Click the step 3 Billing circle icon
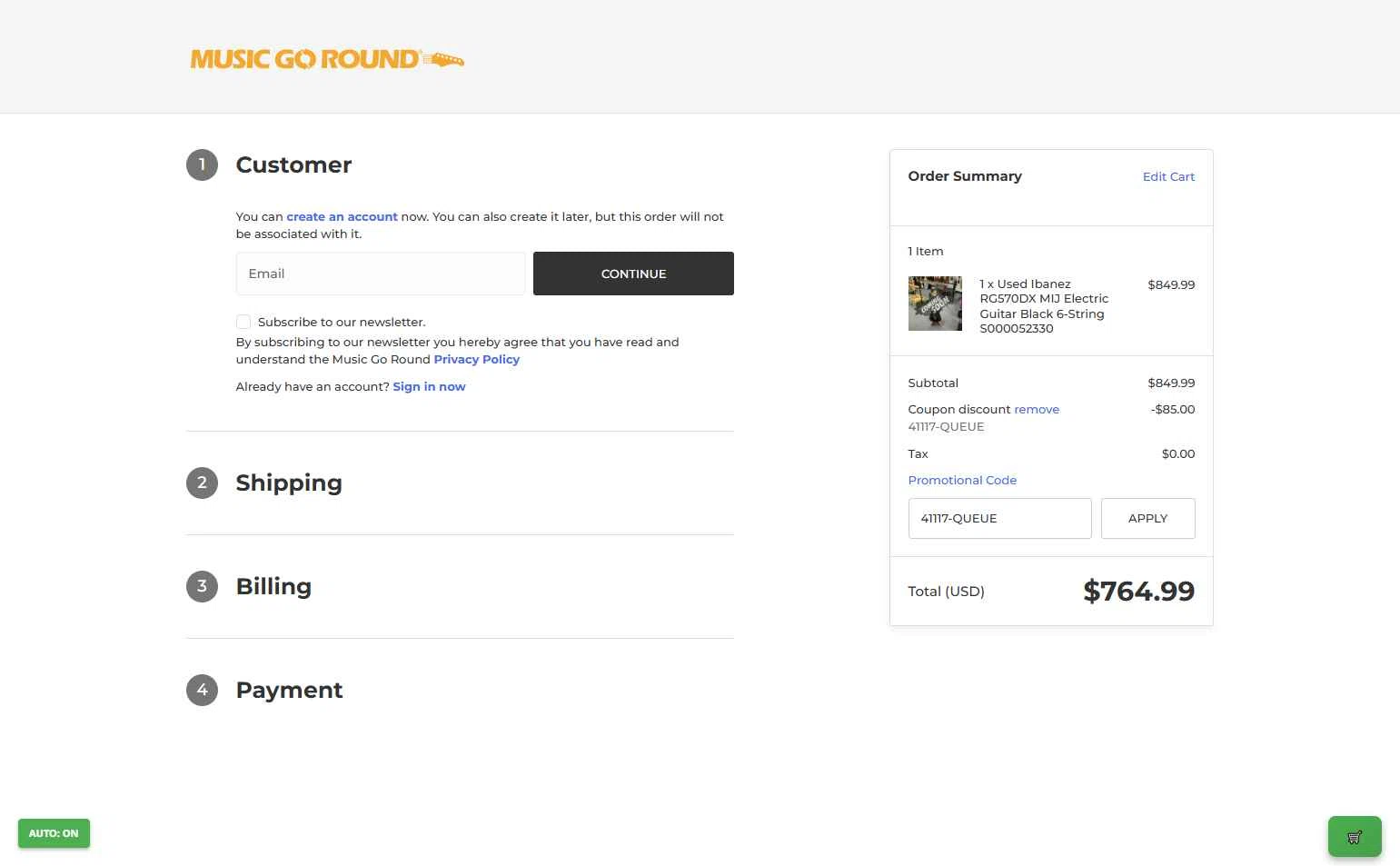This screenshot has height=866, width=1400. pyautogui.click(x=202, y=586)
